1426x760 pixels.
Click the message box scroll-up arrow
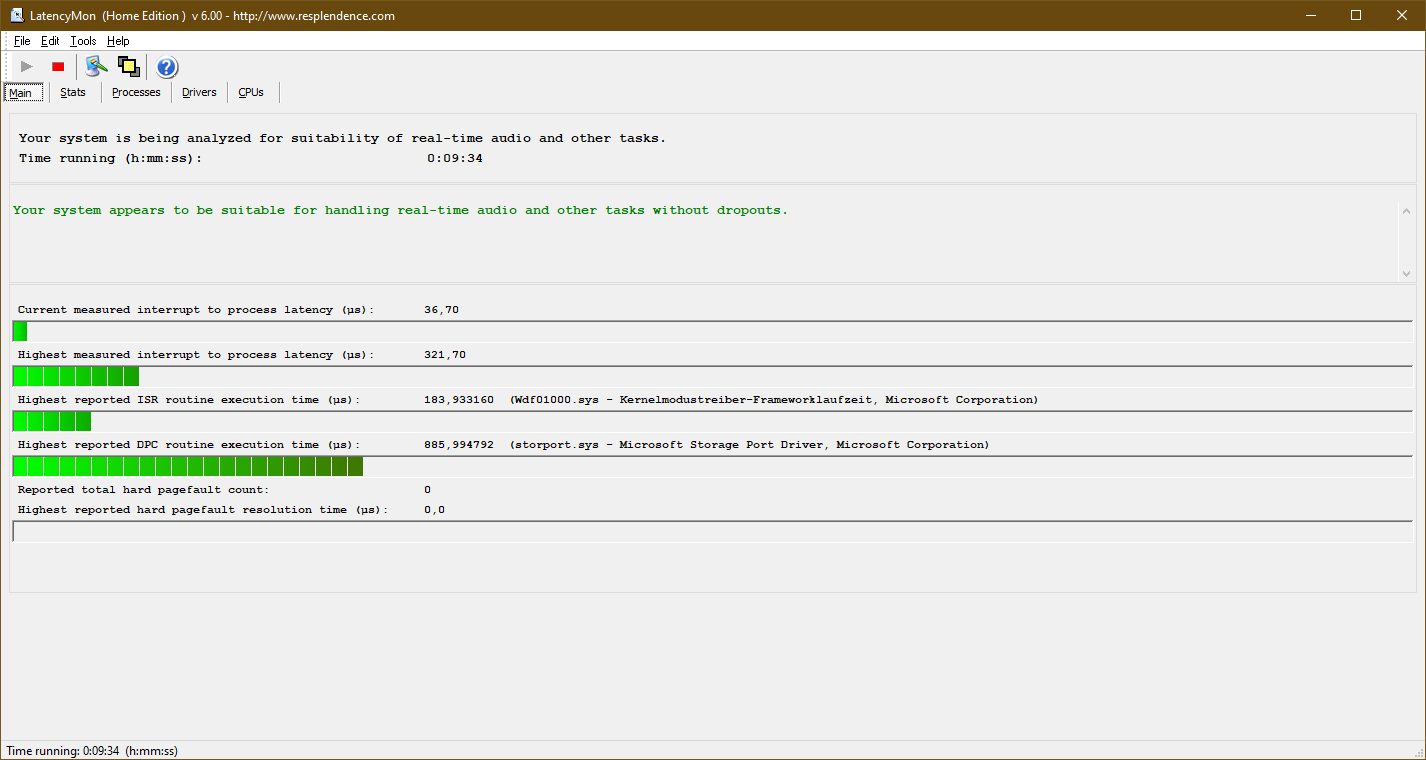point(1406,211)
